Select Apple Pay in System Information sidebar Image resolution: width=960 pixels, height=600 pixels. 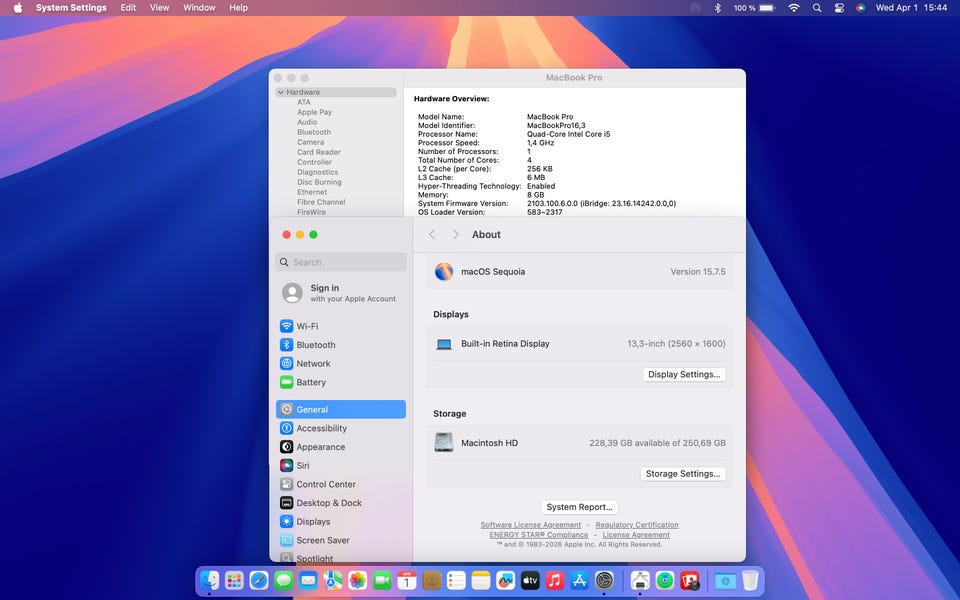pos(314,112)
